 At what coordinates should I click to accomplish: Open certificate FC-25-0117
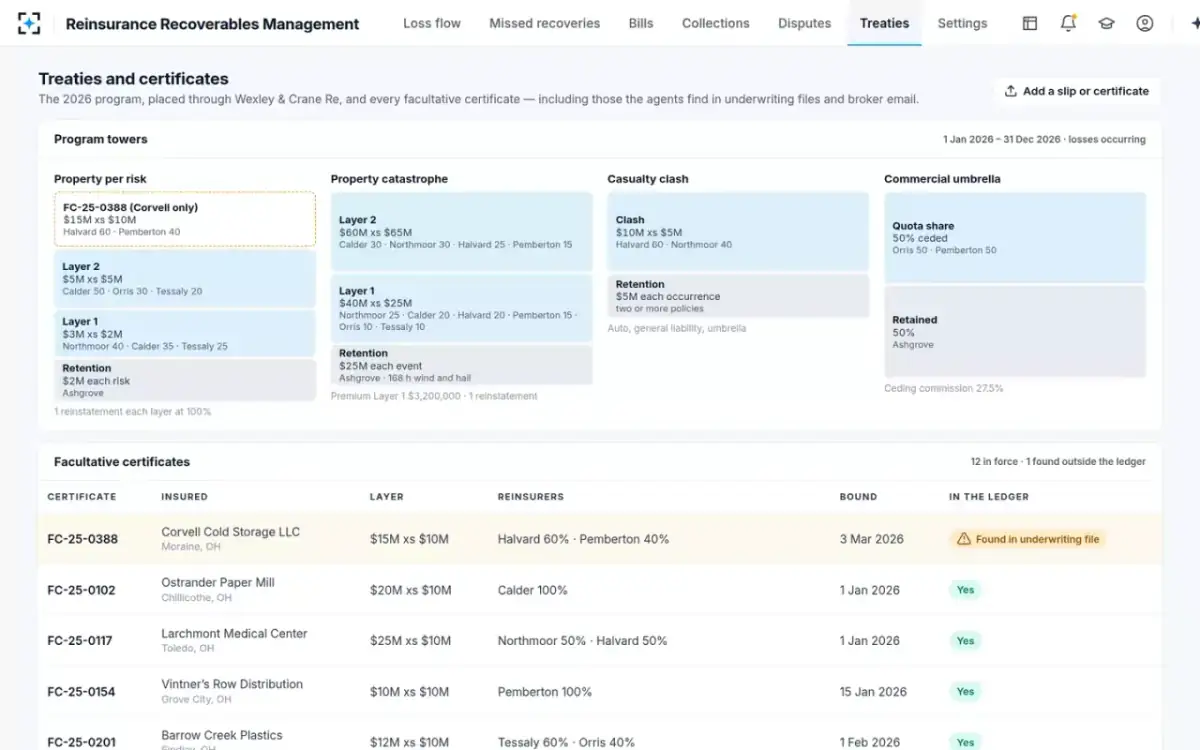pos(80,641)
